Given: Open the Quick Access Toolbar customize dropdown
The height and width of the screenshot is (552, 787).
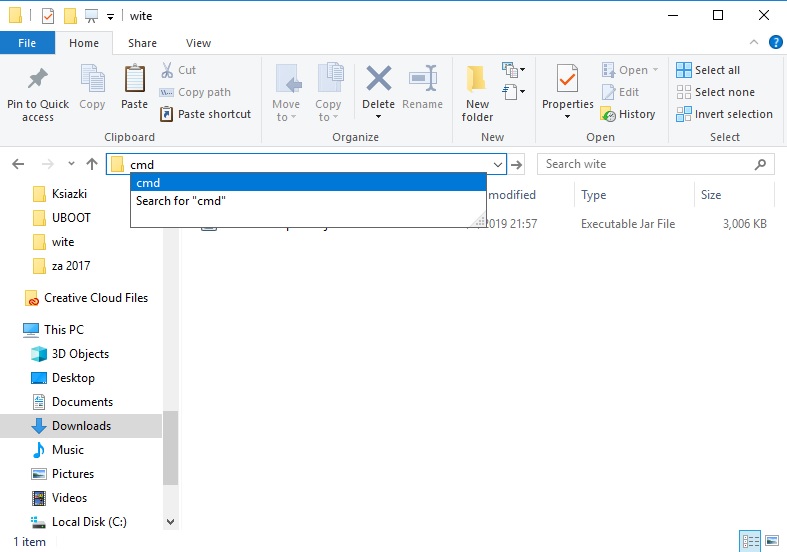Looking at the screenshot, I should click(110, 17).
